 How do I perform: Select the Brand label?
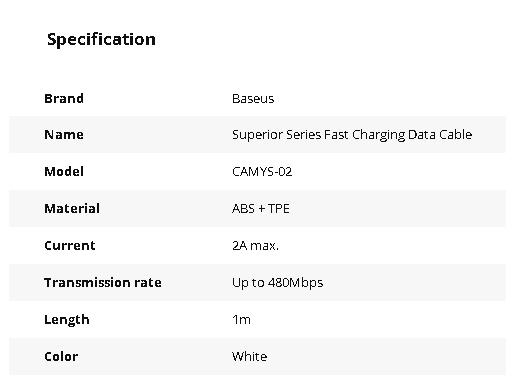coord(64,99)
